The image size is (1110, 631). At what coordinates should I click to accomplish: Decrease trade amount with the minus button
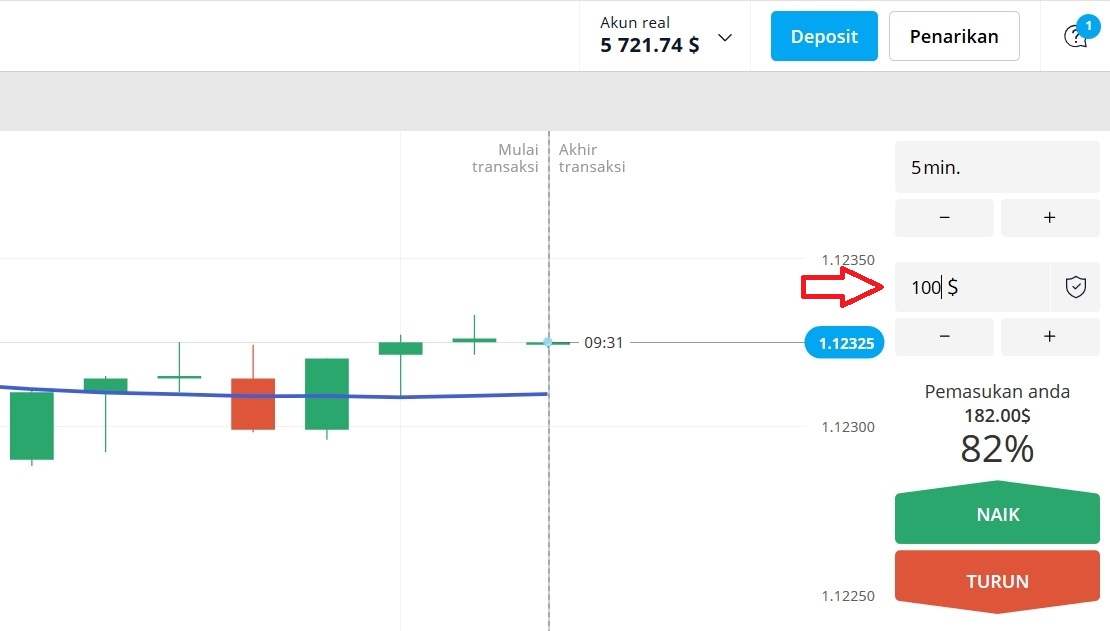coord(944,337)
